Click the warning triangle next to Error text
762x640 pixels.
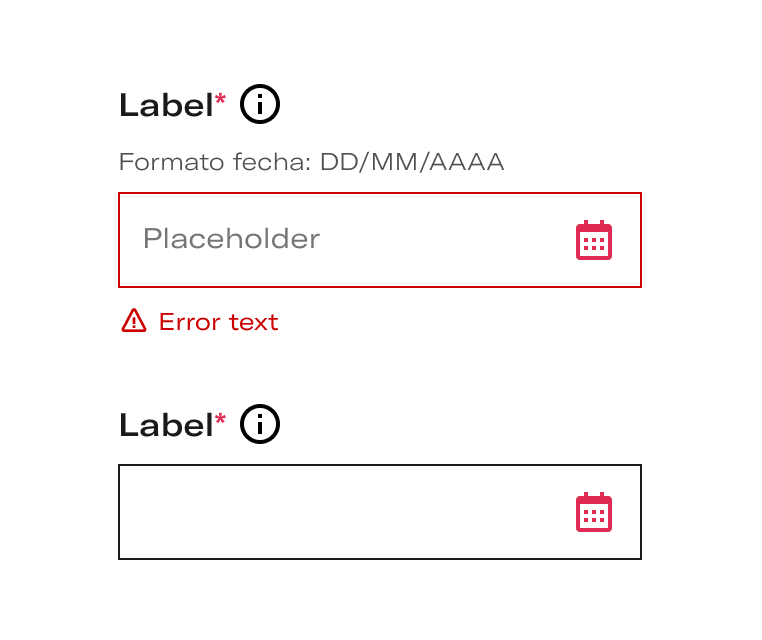(x=134, y=321)
